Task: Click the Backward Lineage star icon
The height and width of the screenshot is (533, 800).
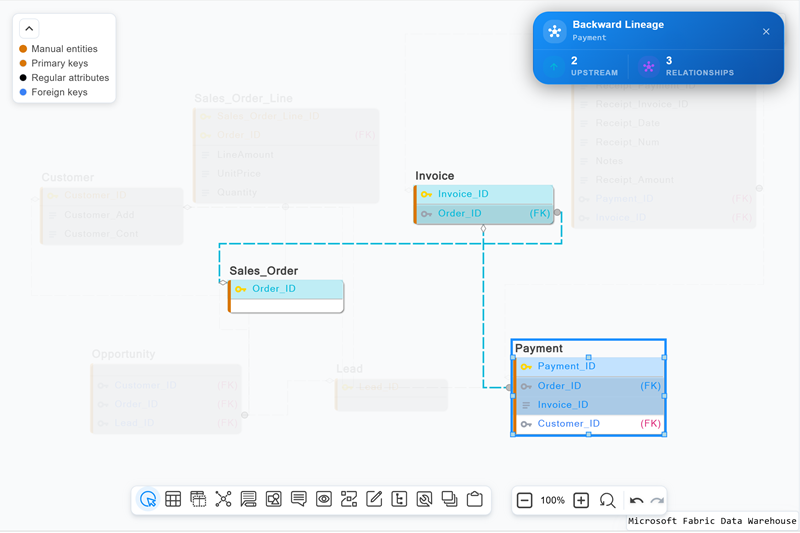Action: [555, 32]
